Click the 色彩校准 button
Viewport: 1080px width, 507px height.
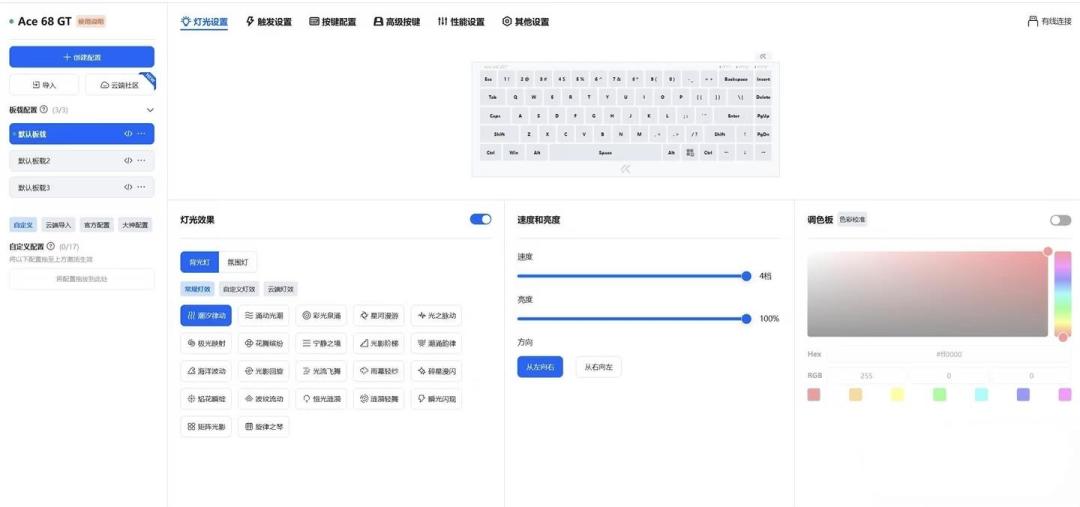pos(853,220)
